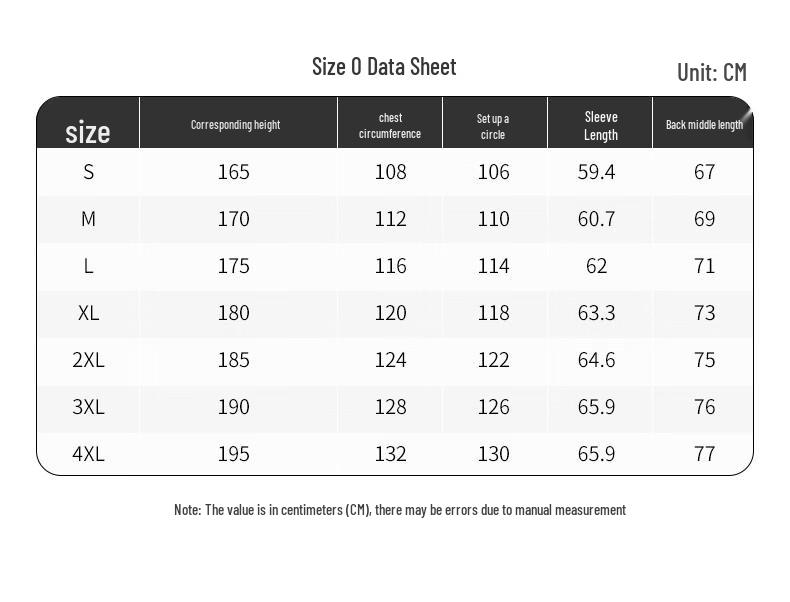
Task: Click the "Unit: CM" label
Action: [x=711, y=72]
